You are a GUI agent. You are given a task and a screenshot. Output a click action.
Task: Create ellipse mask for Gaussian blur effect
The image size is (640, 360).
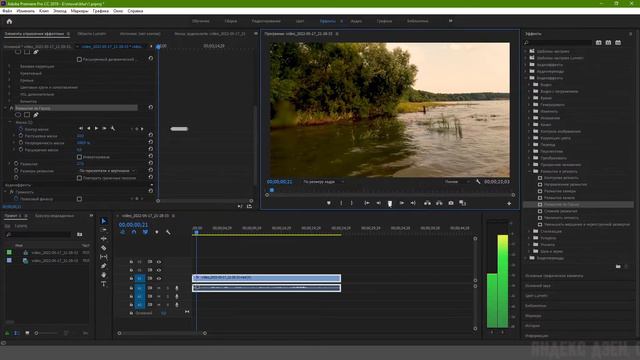click(18, 115)
